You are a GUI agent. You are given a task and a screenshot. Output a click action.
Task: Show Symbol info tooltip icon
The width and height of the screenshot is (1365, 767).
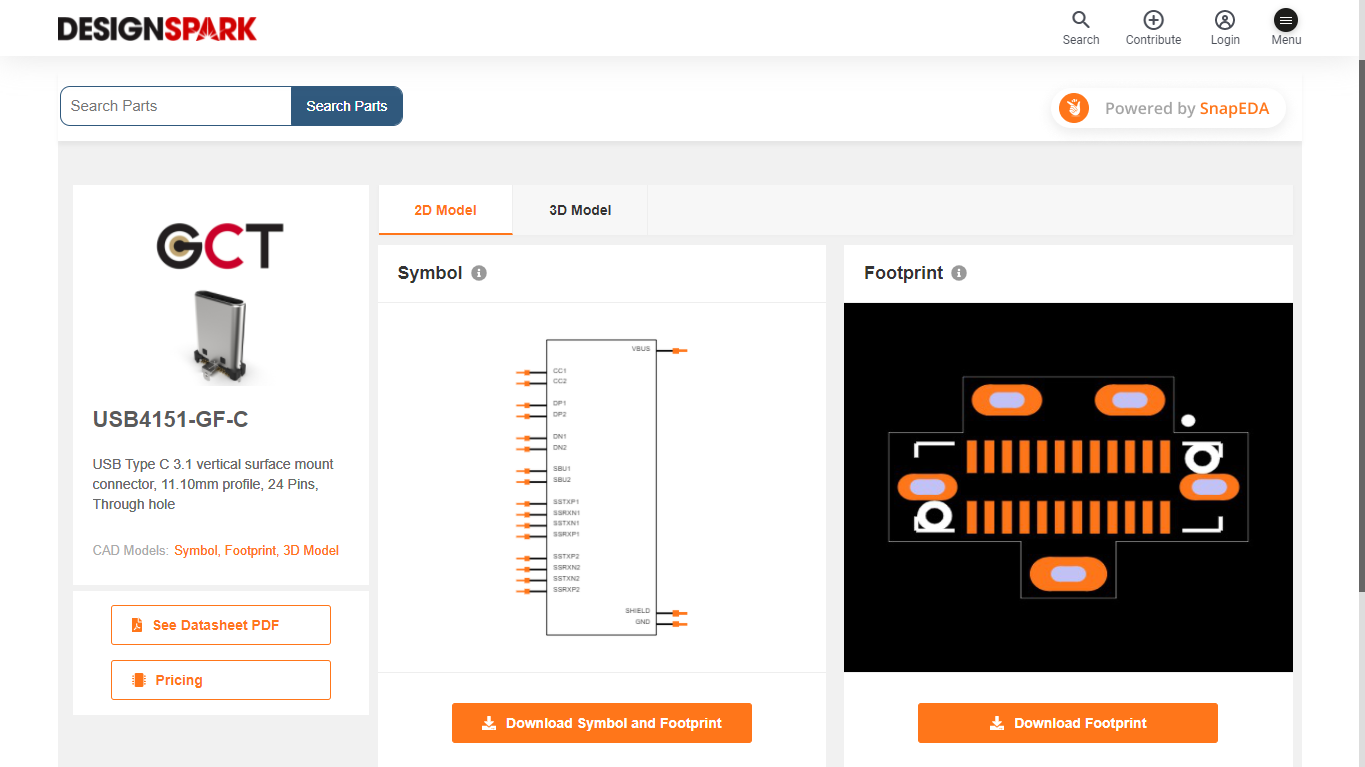(479, 273)
